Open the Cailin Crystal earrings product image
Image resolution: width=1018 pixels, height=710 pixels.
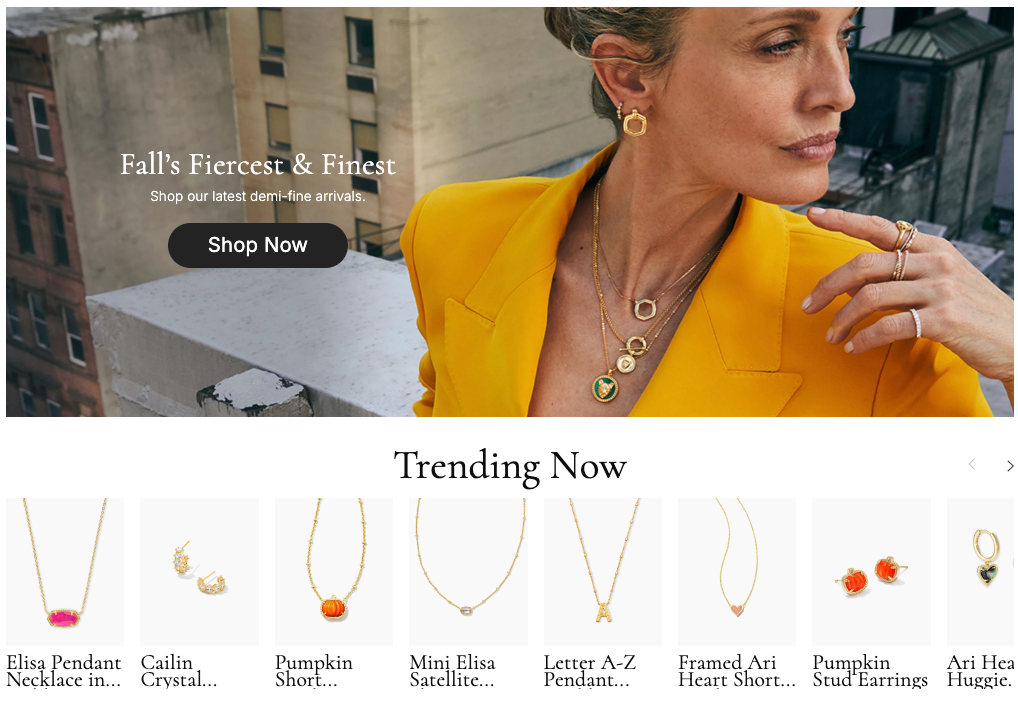coord(199,572)
